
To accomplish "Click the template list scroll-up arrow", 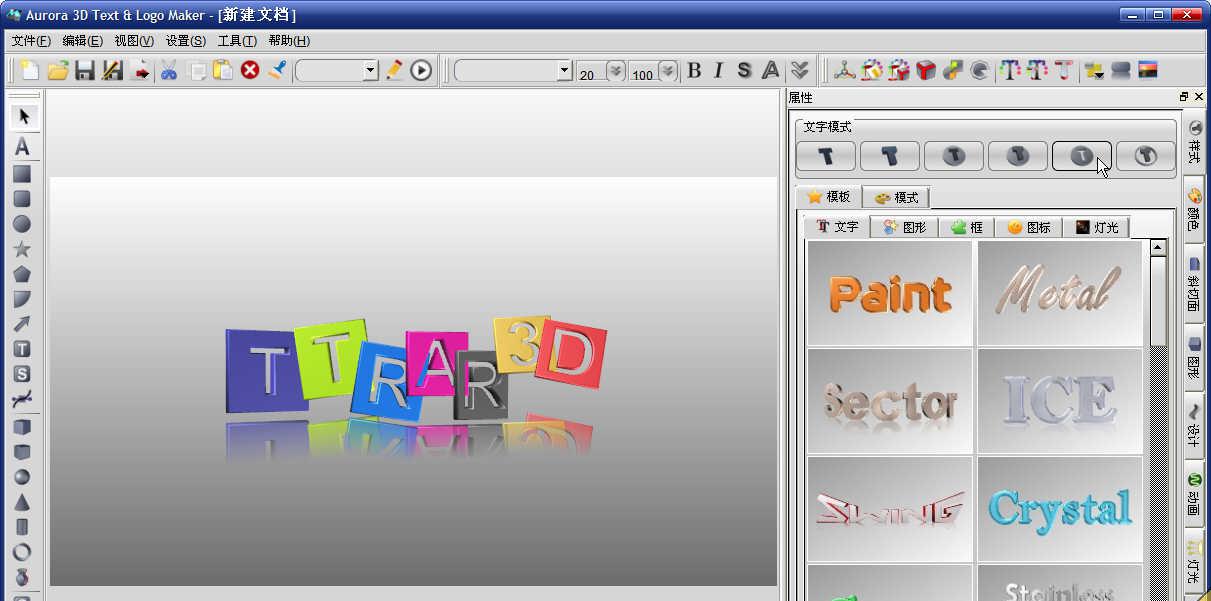I will point(1158,247).
